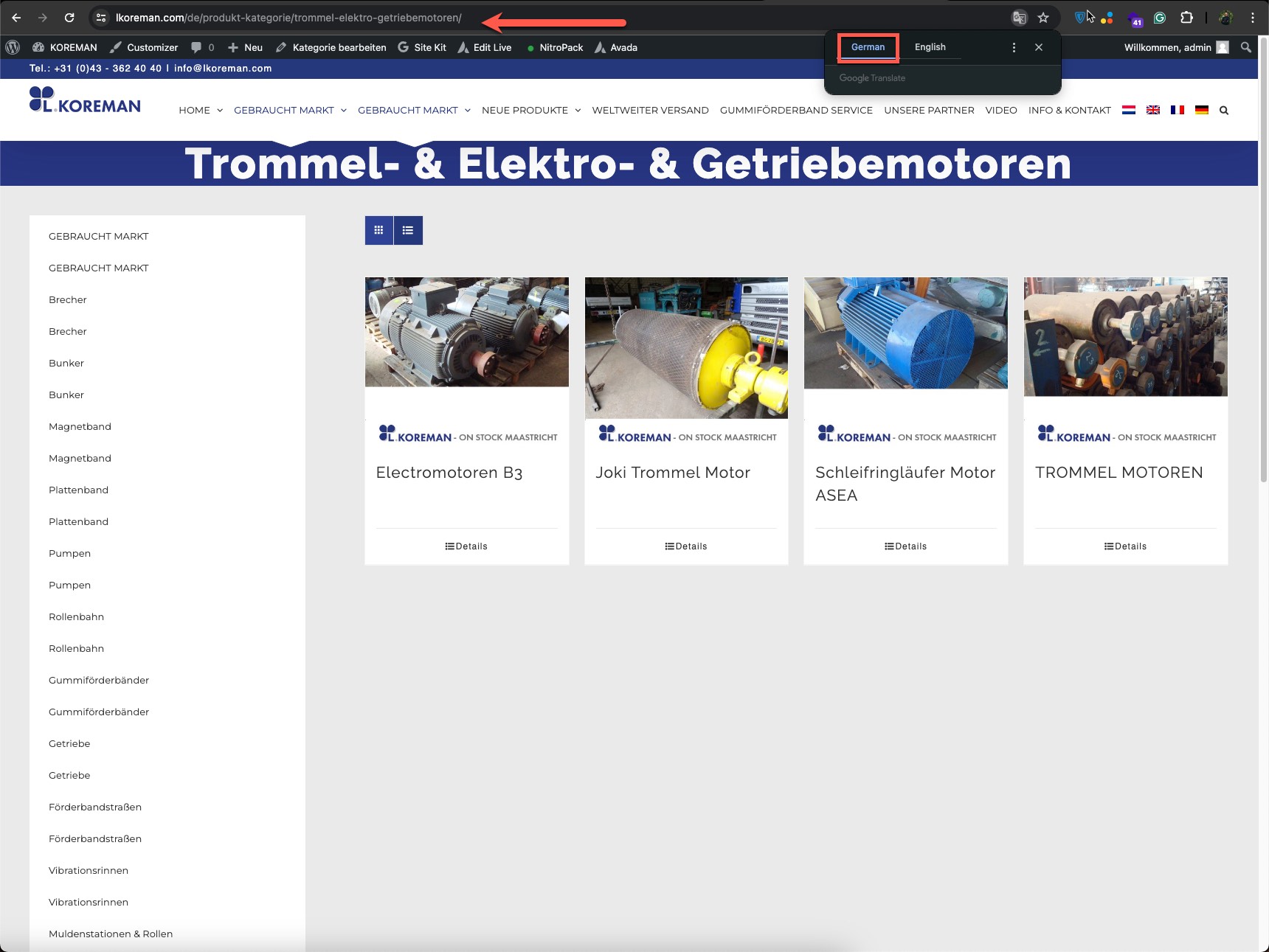Screen dimensions: 1269x952
Task: Open Willkommen, admin account menu
Action: pyautogui.click(x=1176, y=47)
